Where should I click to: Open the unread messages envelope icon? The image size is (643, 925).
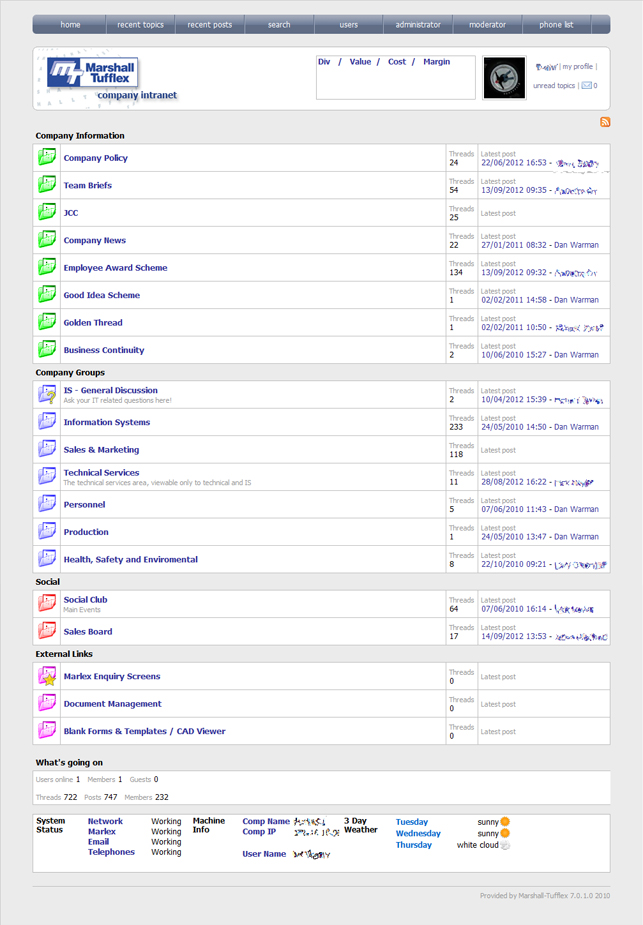point(586,86)
